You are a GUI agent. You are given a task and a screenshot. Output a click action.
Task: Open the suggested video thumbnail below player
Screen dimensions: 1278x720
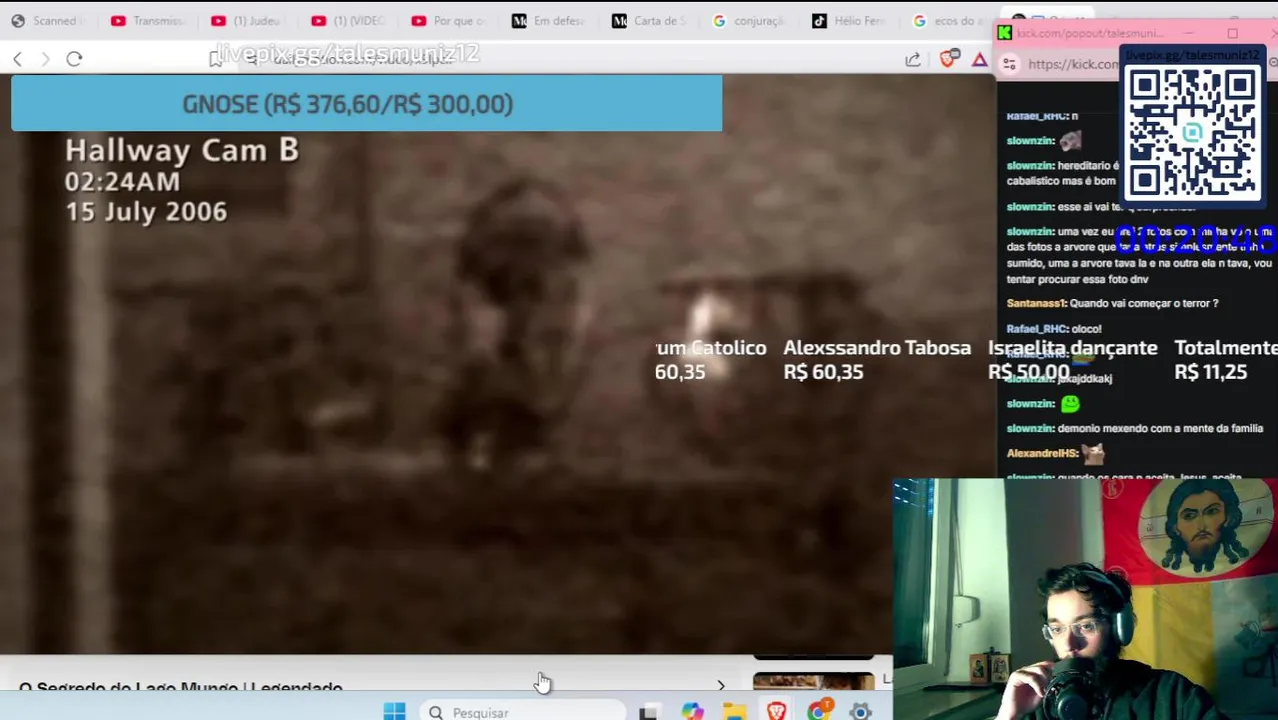click(814, 682)
